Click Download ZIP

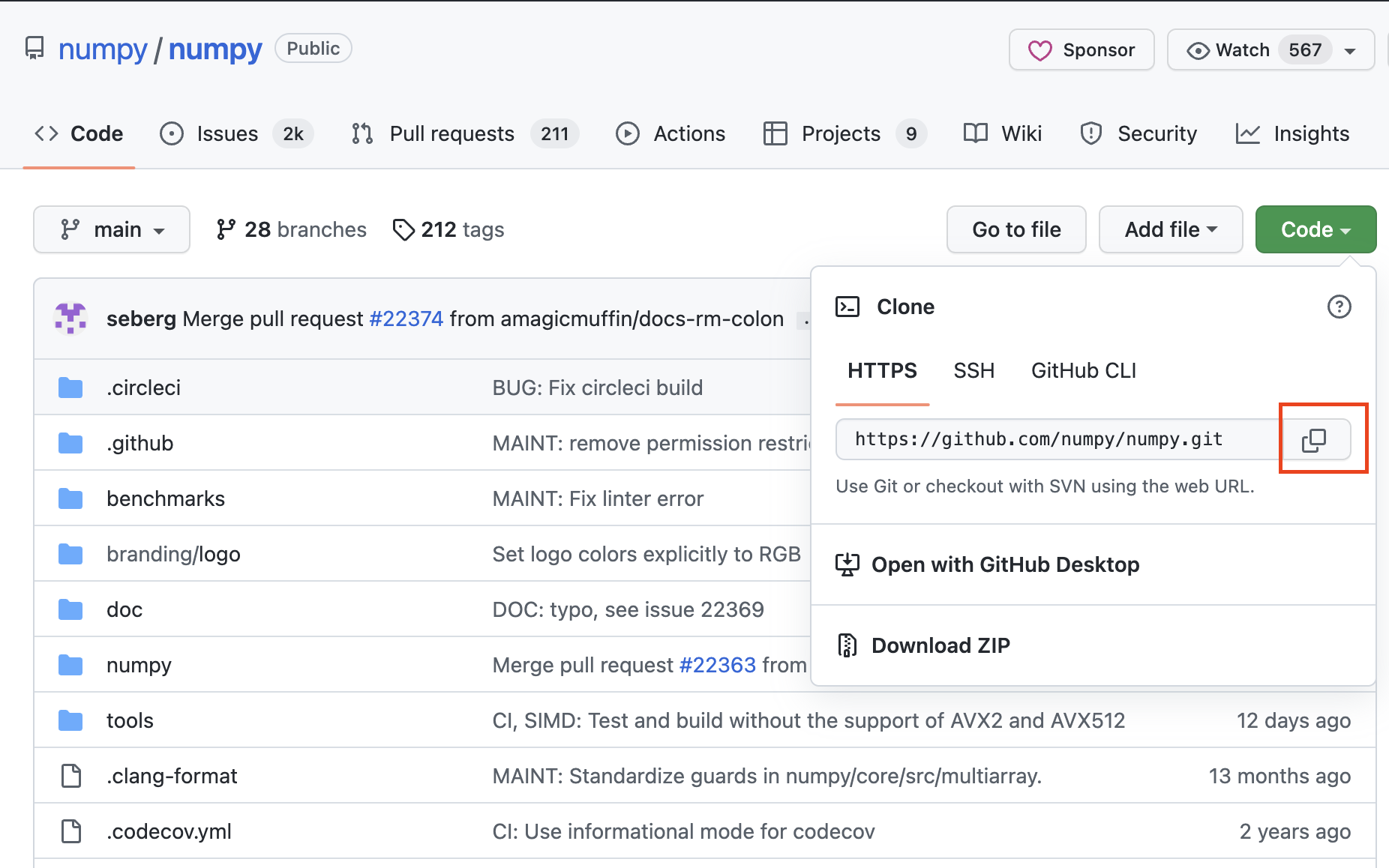click(x=940, y=645)
